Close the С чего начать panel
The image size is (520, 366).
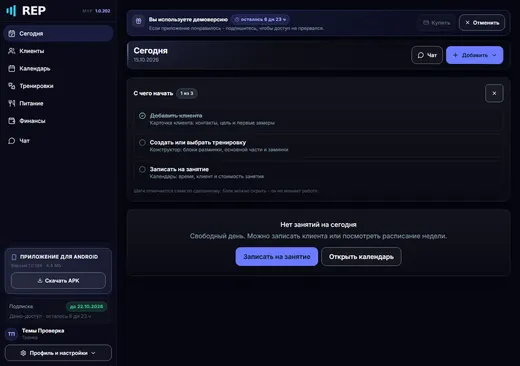(x=494, y=93)
